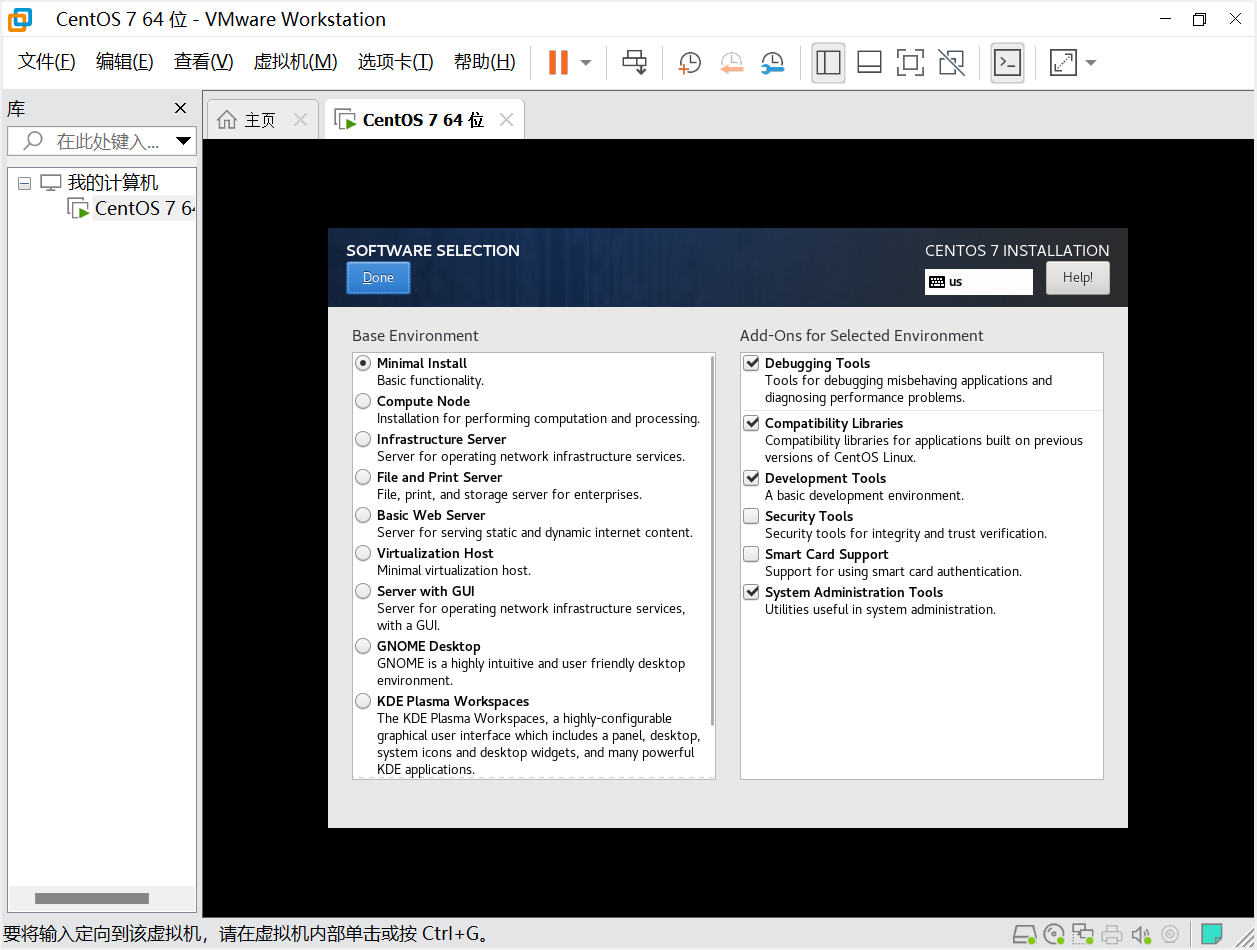This screenshot has height=950, width=1257.
Task: Click the Unity mode icon in the toolbar
Action: coord(951,62)
